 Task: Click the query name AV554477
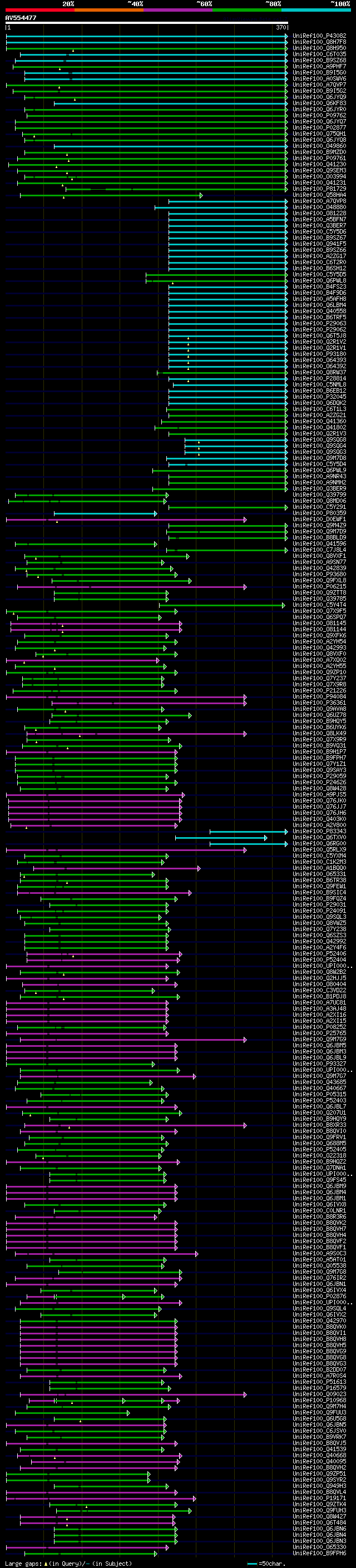[21, 18]
